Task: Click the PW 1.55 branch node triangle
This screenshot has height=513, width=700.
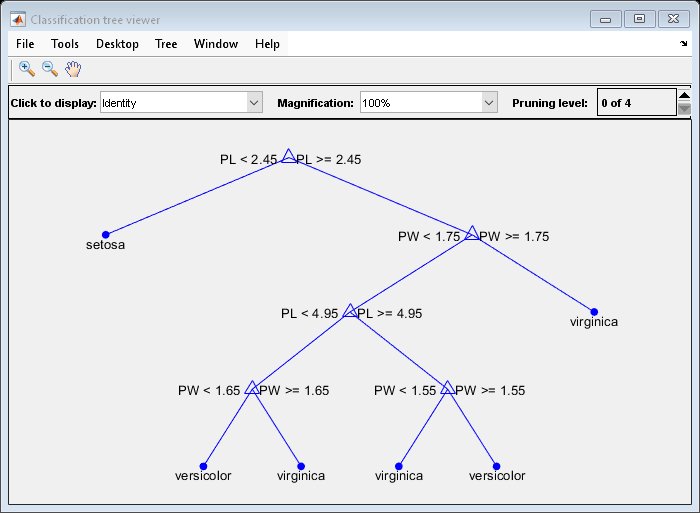Action: tap(447, 389)
